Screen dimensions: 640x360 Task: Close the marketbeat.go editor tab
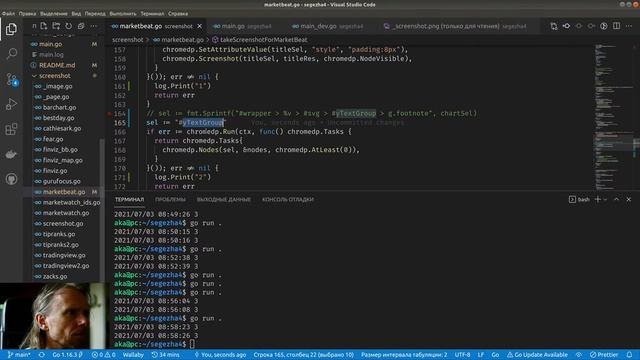click(x=200, y=26)
